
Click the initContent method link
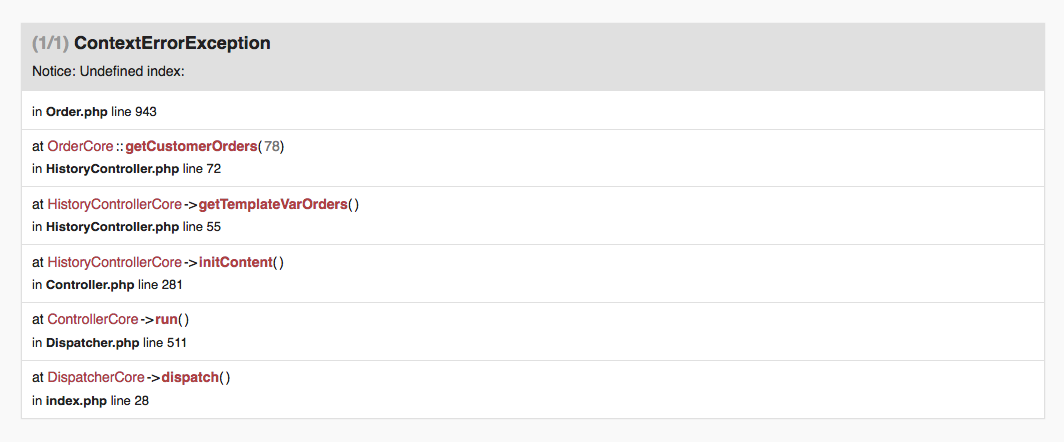[x=235, y=262]
